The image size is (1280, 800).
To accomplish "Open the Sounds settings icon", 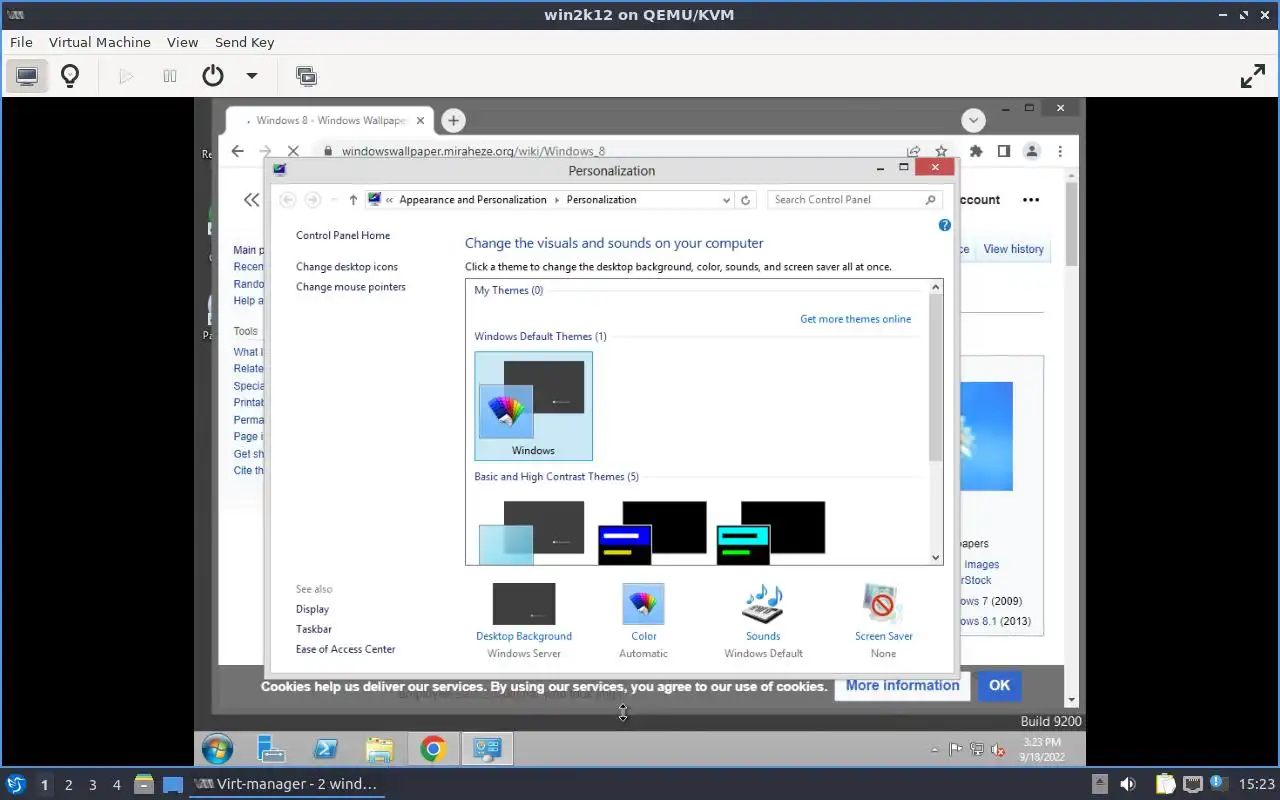I will pyautogui.click(x=763, y=604).
